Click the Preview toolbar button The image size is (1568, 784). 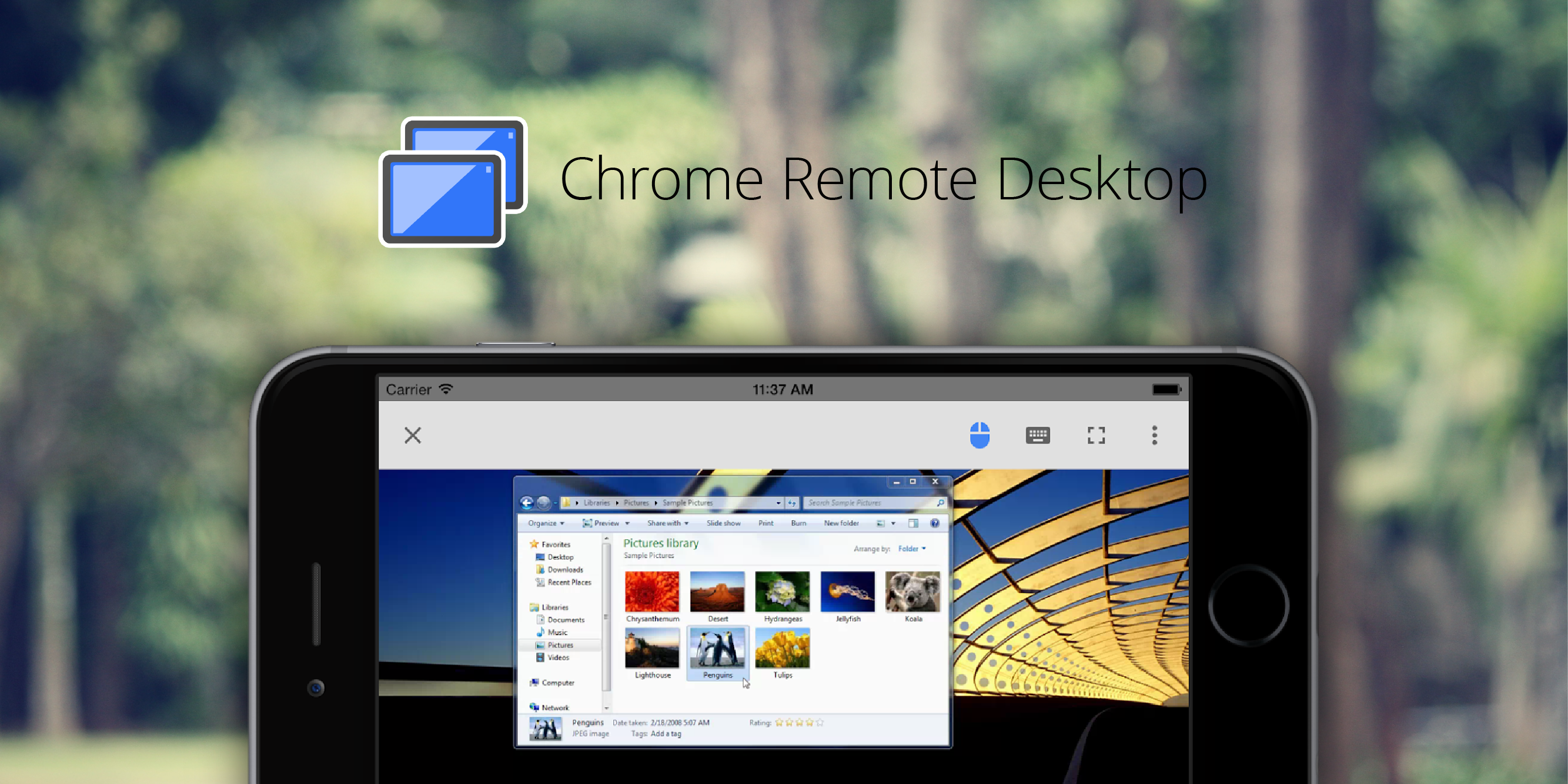click(x=601, y=523)
